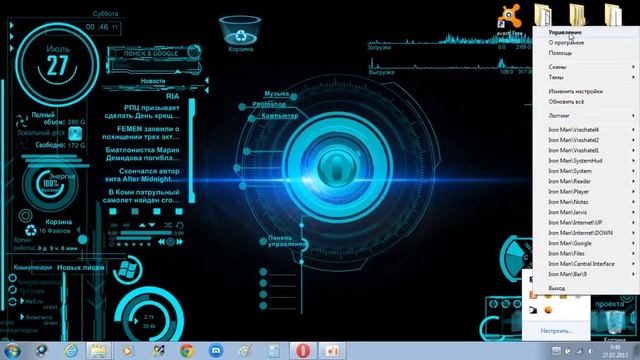Expand the Скины submenu
640x360 pixels.
[x=586, y=67]
